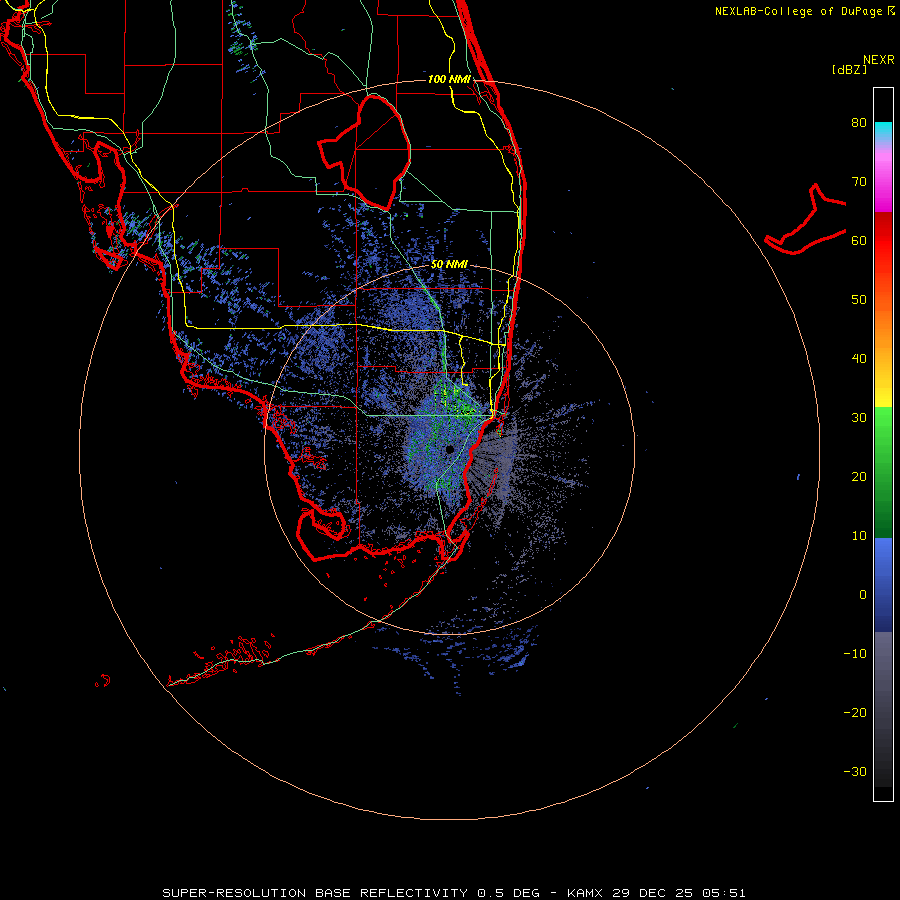
Task: Click the 'SUPER-RESOLUTION BASE REFLECTIVITY 0.5 DEG' title text
Action: point(351,893)
